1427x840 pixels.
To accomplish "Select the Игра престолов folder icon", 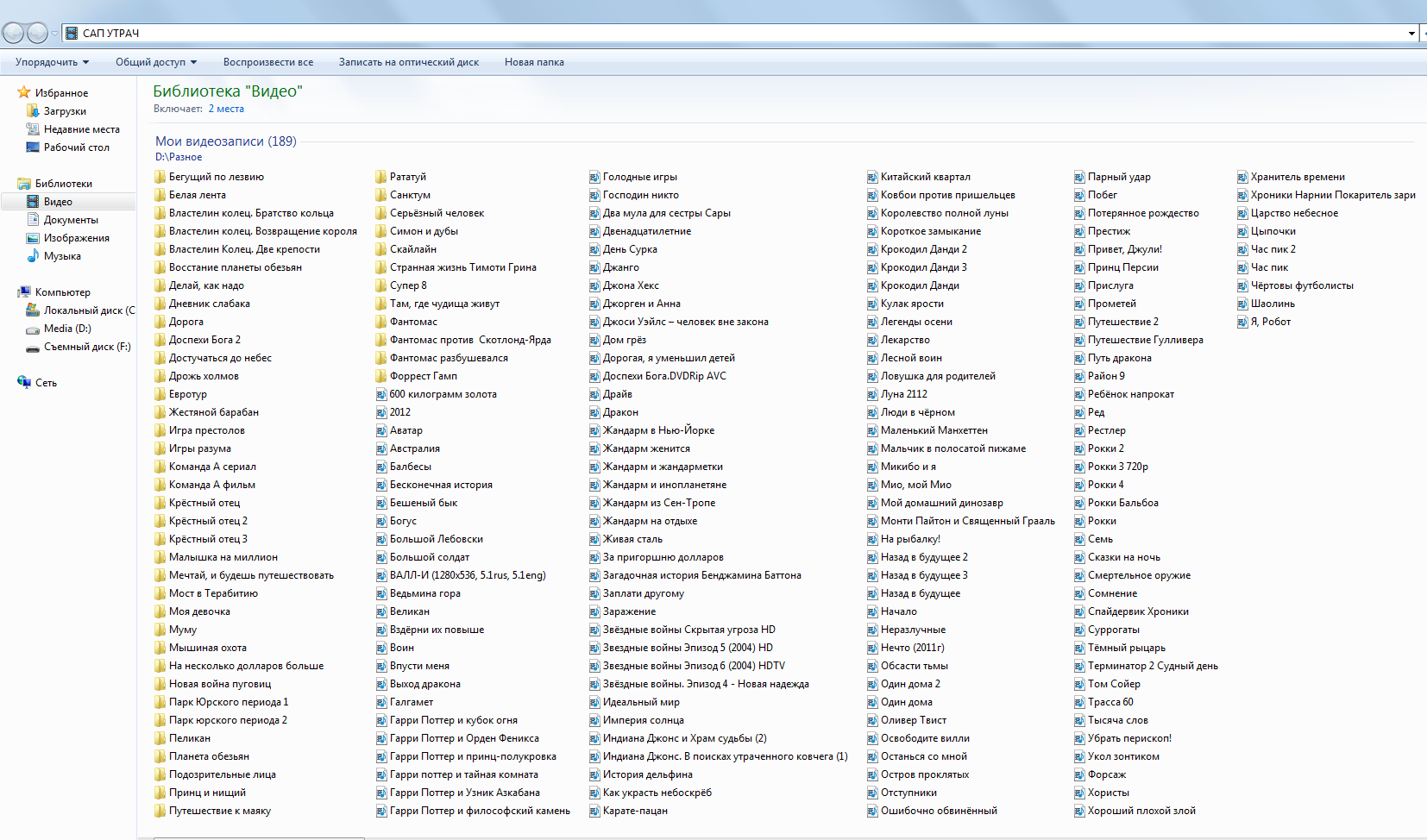I will point(160,430).
